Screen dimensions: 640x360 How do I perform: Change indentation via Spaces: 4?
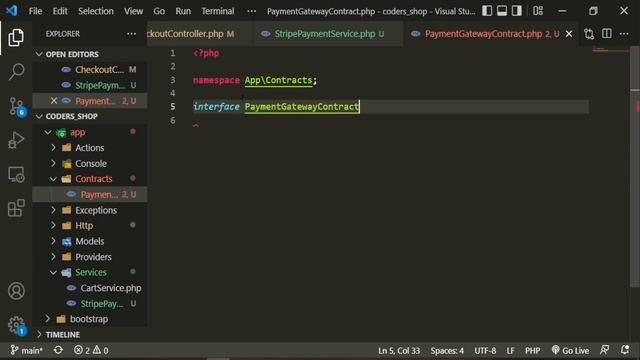[x=447, y=350]
